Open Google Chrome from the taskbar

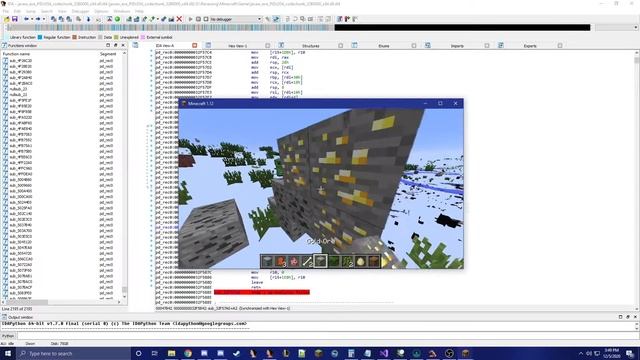(188, 353)
